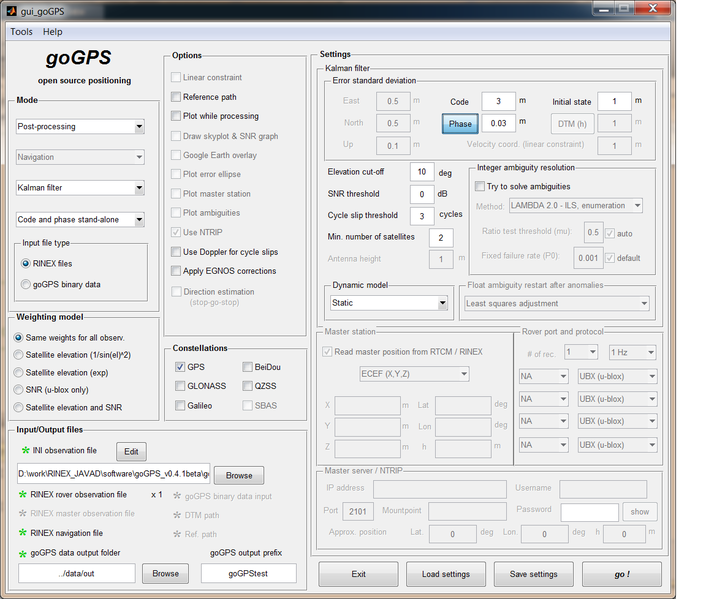
Task: Click the green star beside INI observation file
Action: [24, 452]
